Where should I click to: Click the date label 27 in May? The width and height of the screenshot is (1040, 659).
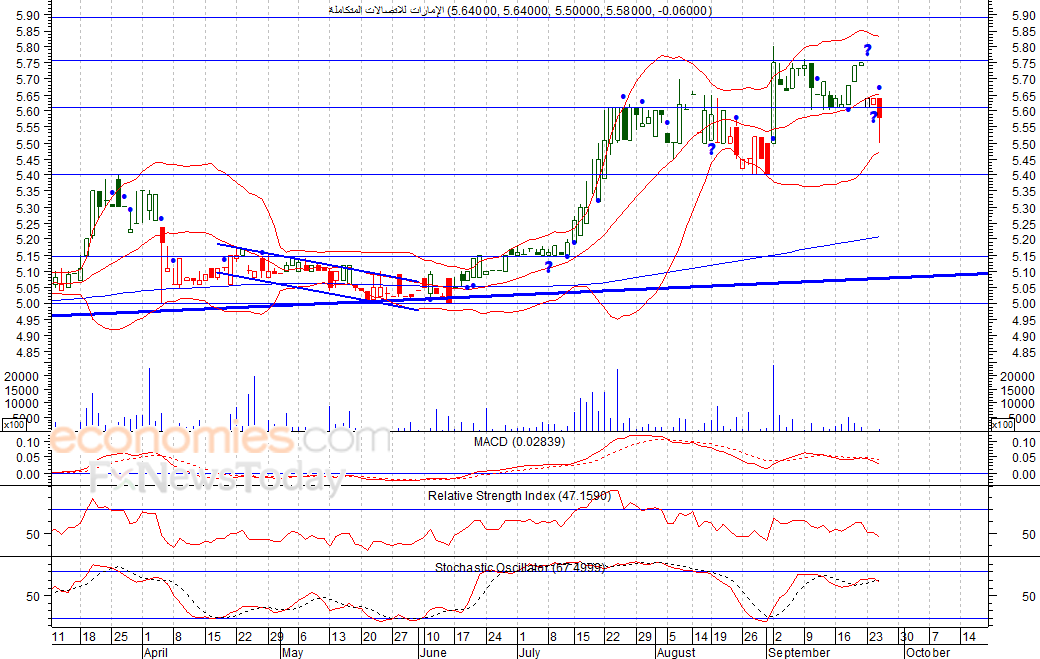pyautogui.click(x=401, y=636)
